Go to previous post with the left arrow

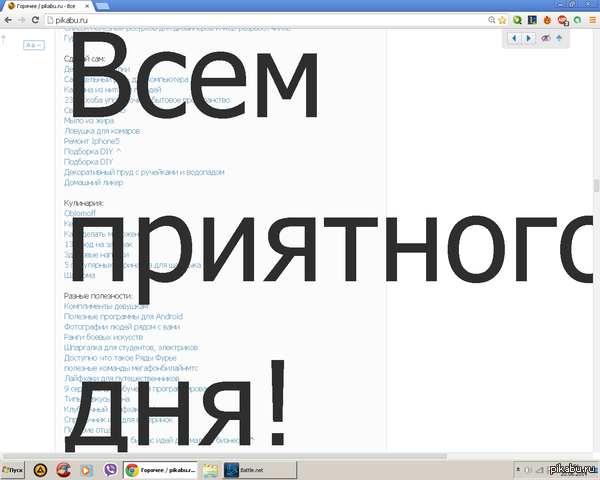click(x=514, y=38)
